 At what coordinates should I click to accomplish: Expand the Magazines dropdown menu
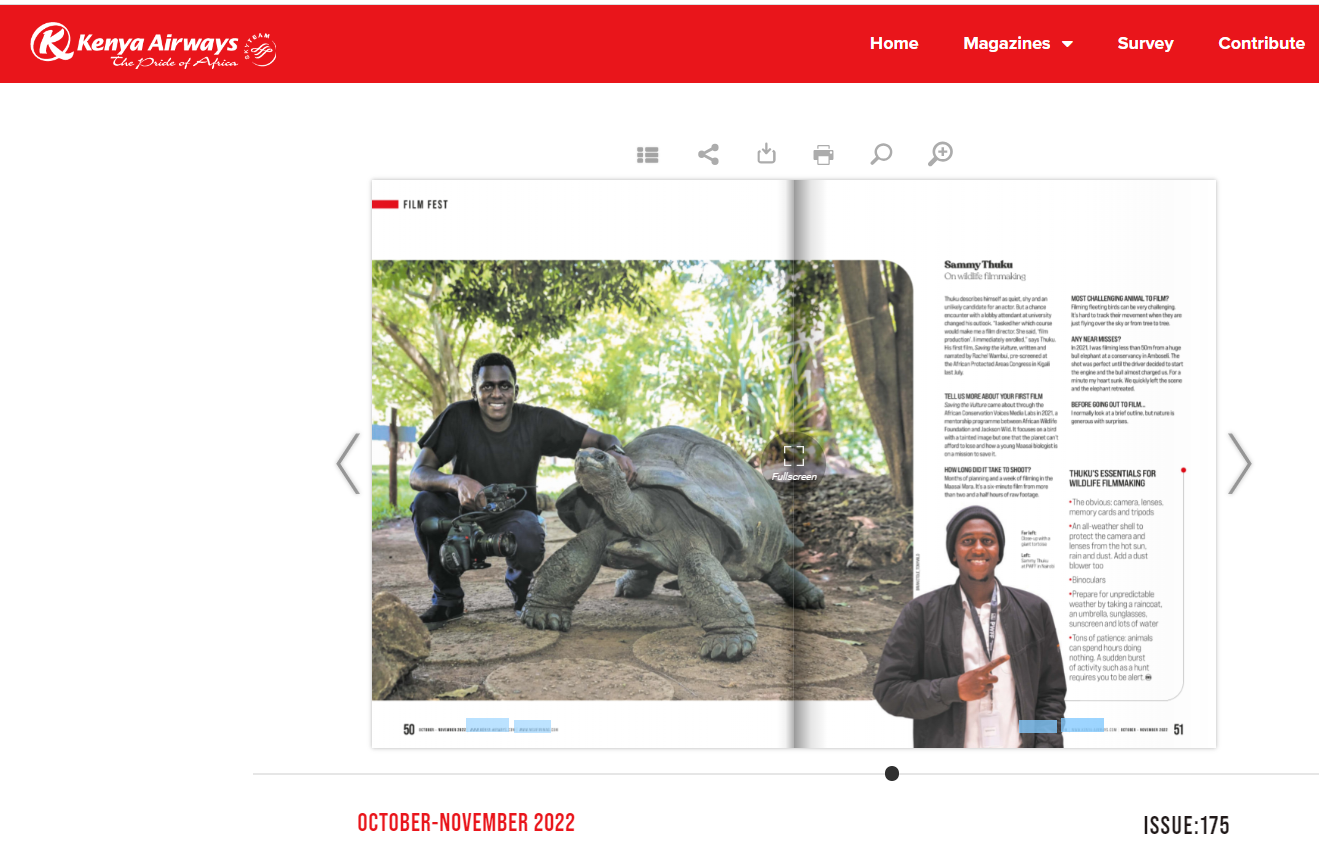click(1017, 43)
